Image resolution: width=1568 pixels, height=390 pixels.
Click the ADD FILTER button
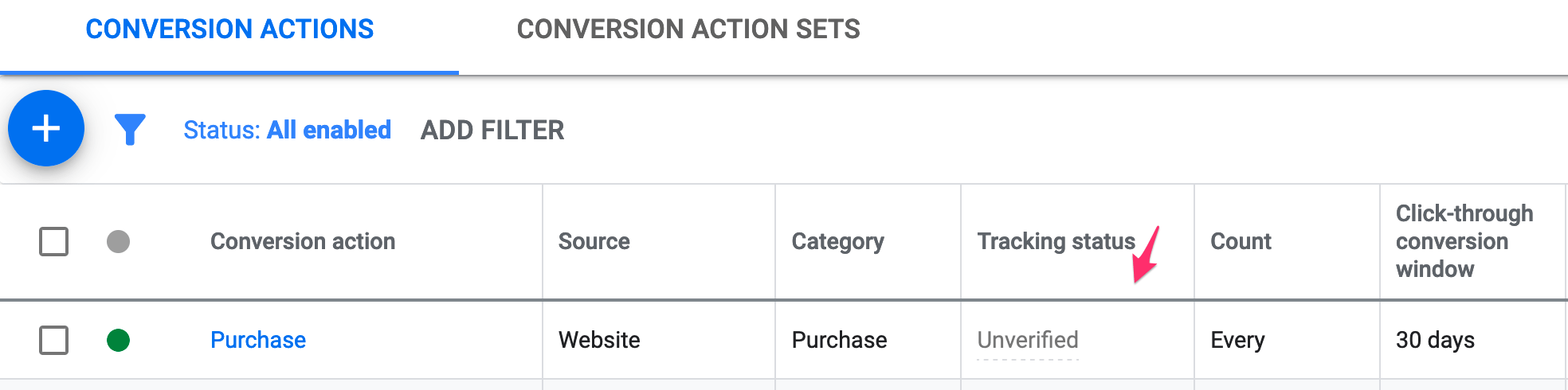(x=492, y=130)
